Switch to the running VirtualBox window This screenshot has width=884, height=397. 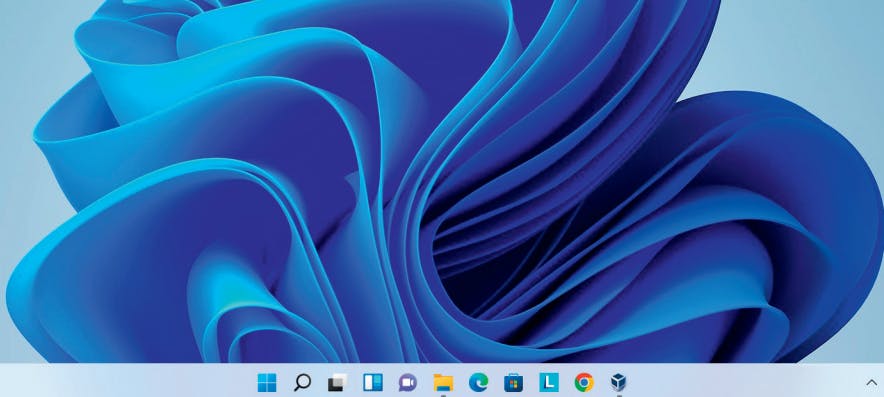click(619, 382)
